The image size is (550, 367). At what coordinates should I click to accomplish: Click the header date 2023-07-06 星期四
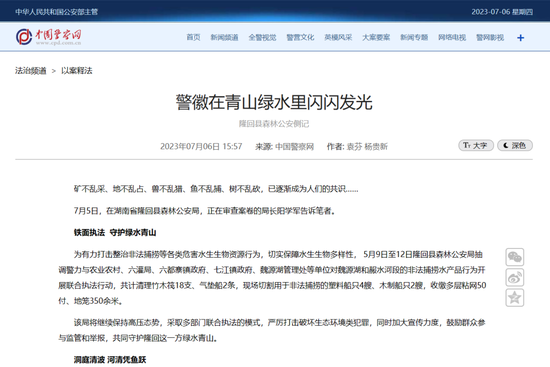[x=502, y=12]
